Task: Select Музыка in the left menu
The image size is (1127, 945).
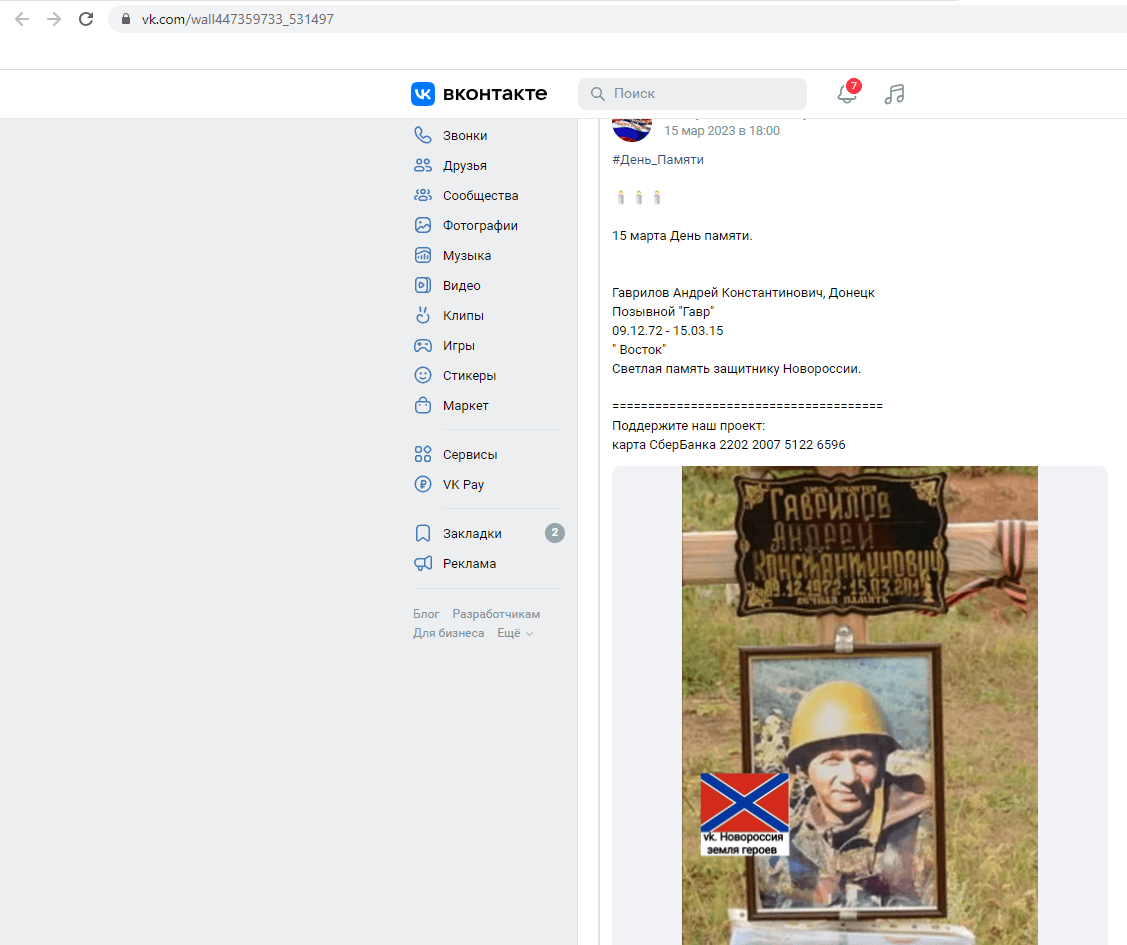Action: click(x=467, y=256)
